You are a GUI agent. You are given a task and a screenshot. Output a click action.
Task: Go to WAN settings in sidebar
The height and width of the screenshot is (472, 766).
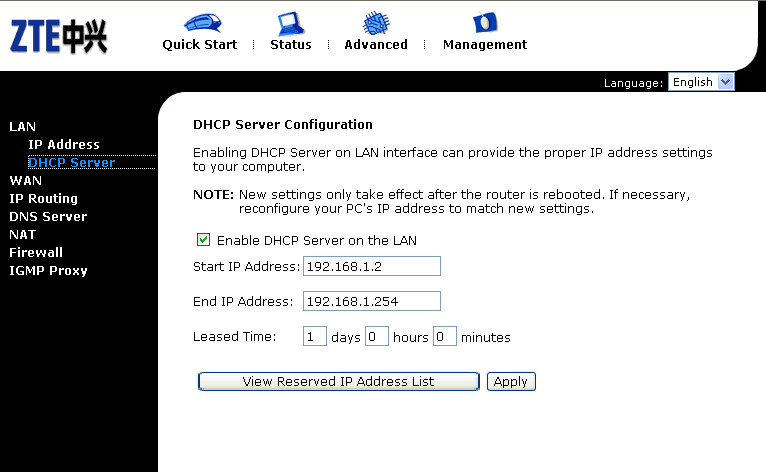[25, 181]
